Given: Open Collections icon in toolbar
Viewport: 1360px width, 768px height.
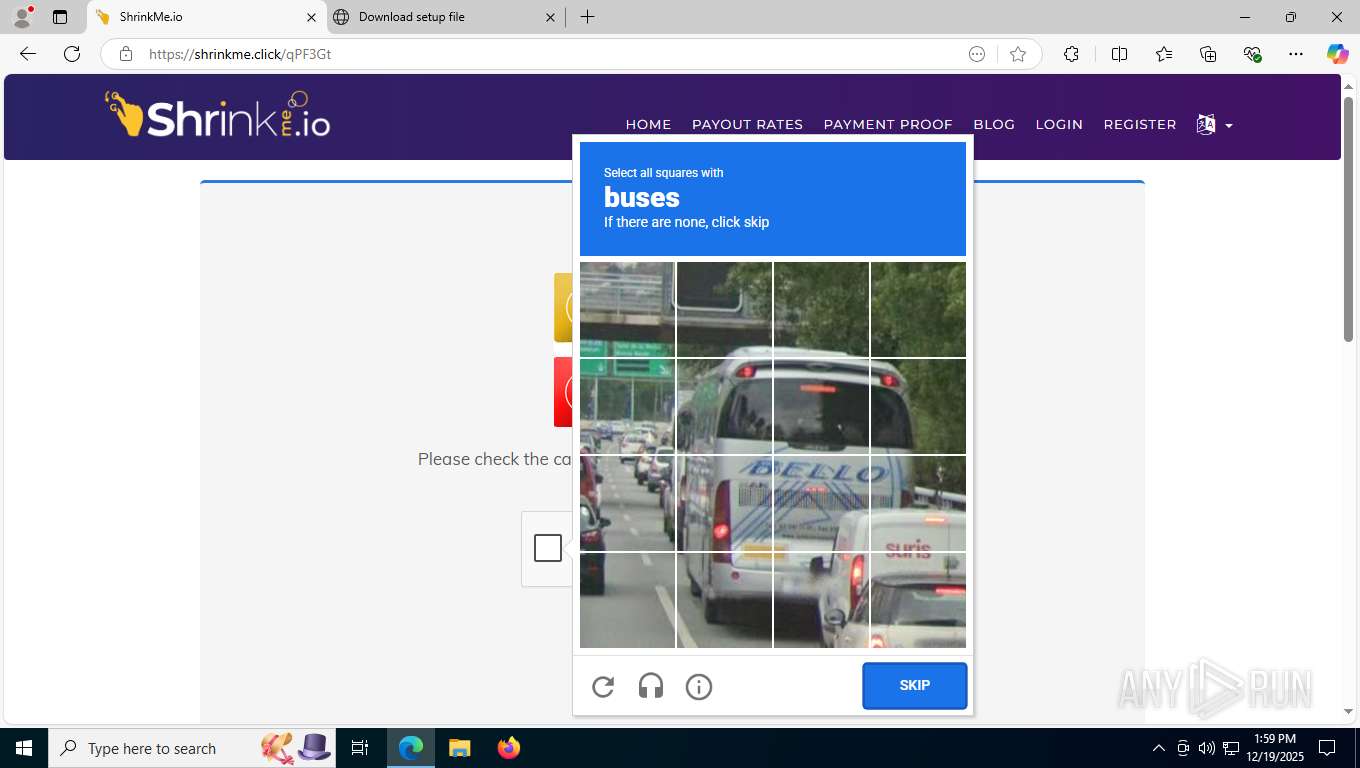Looking at the screenshot, I should click(x=1208, y=54).
